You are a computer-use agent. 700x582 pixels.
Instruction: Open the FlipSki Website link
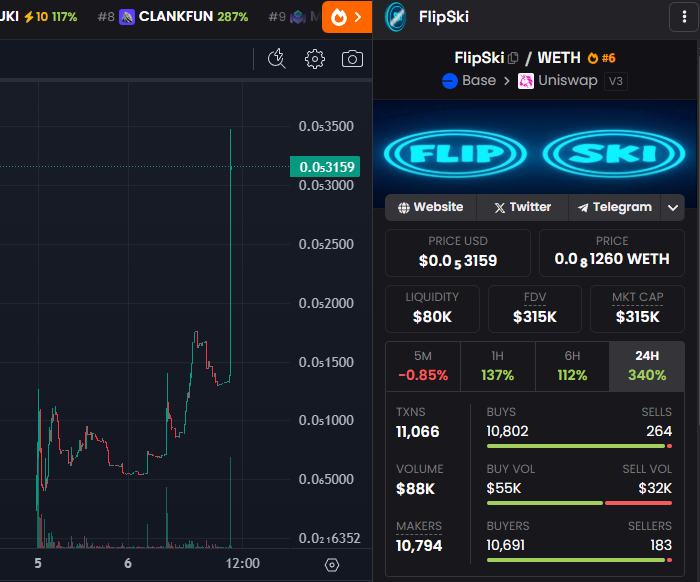coord(431,207)
